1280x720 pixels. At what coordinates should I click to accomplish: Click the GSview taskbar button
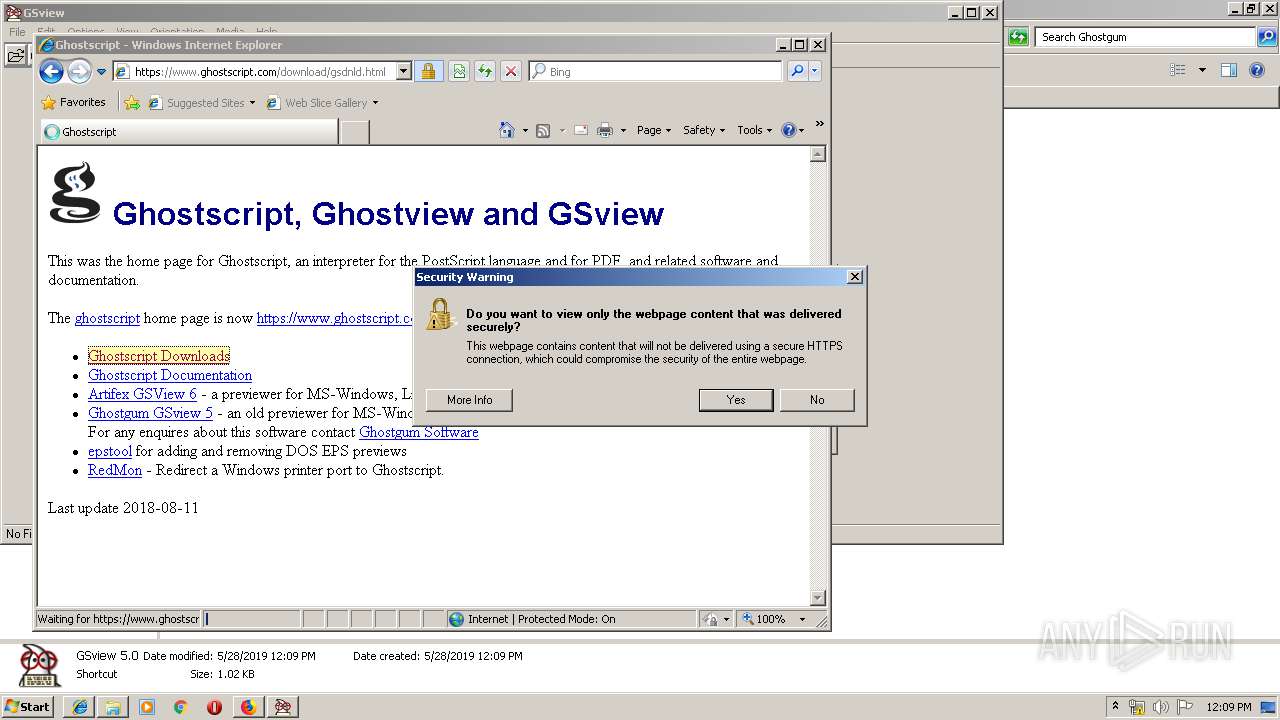[283, 707]
